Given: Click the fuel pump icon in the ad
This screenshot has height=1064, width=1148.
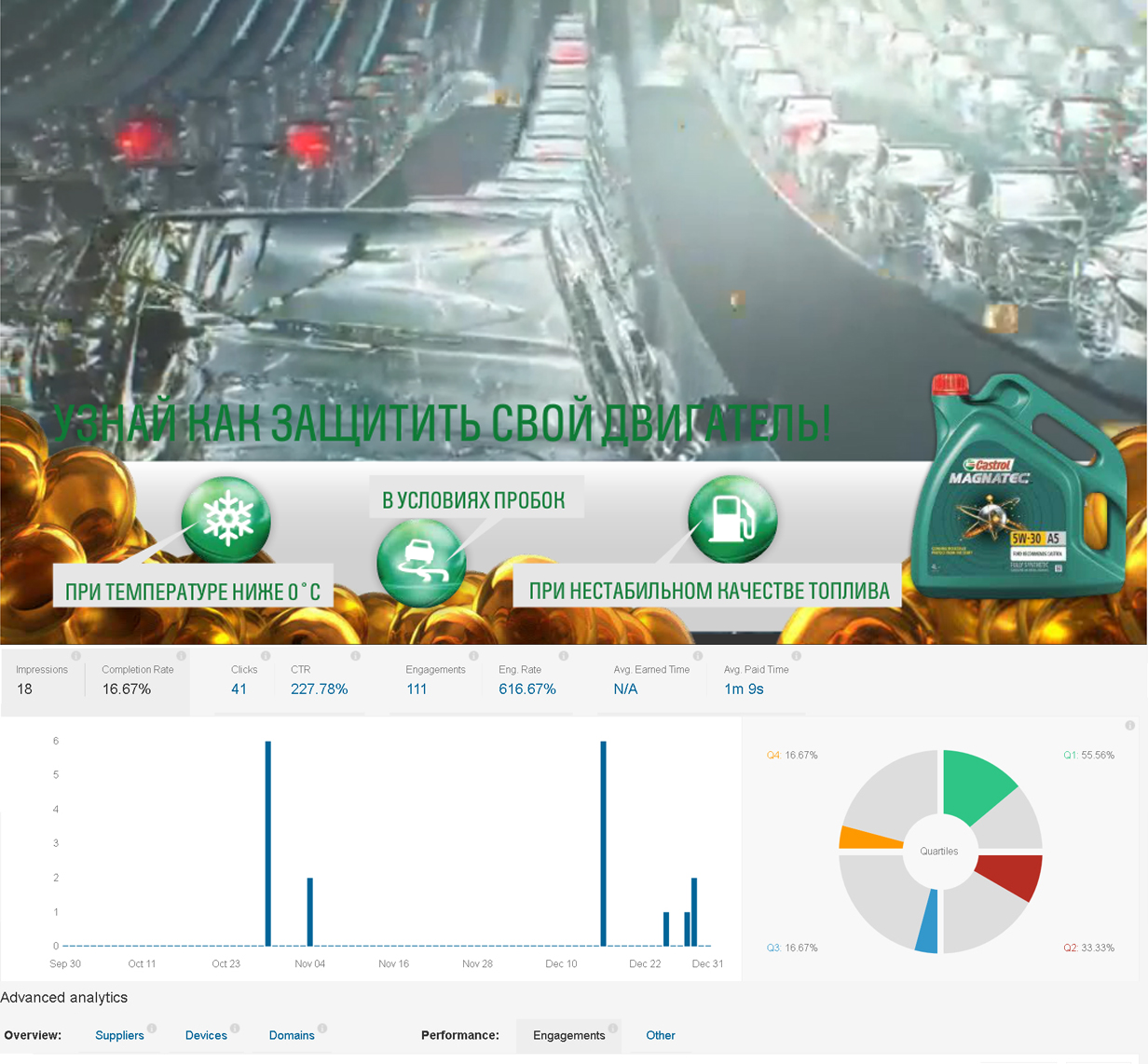Looking at the screenshot, I should pos(732,519).
